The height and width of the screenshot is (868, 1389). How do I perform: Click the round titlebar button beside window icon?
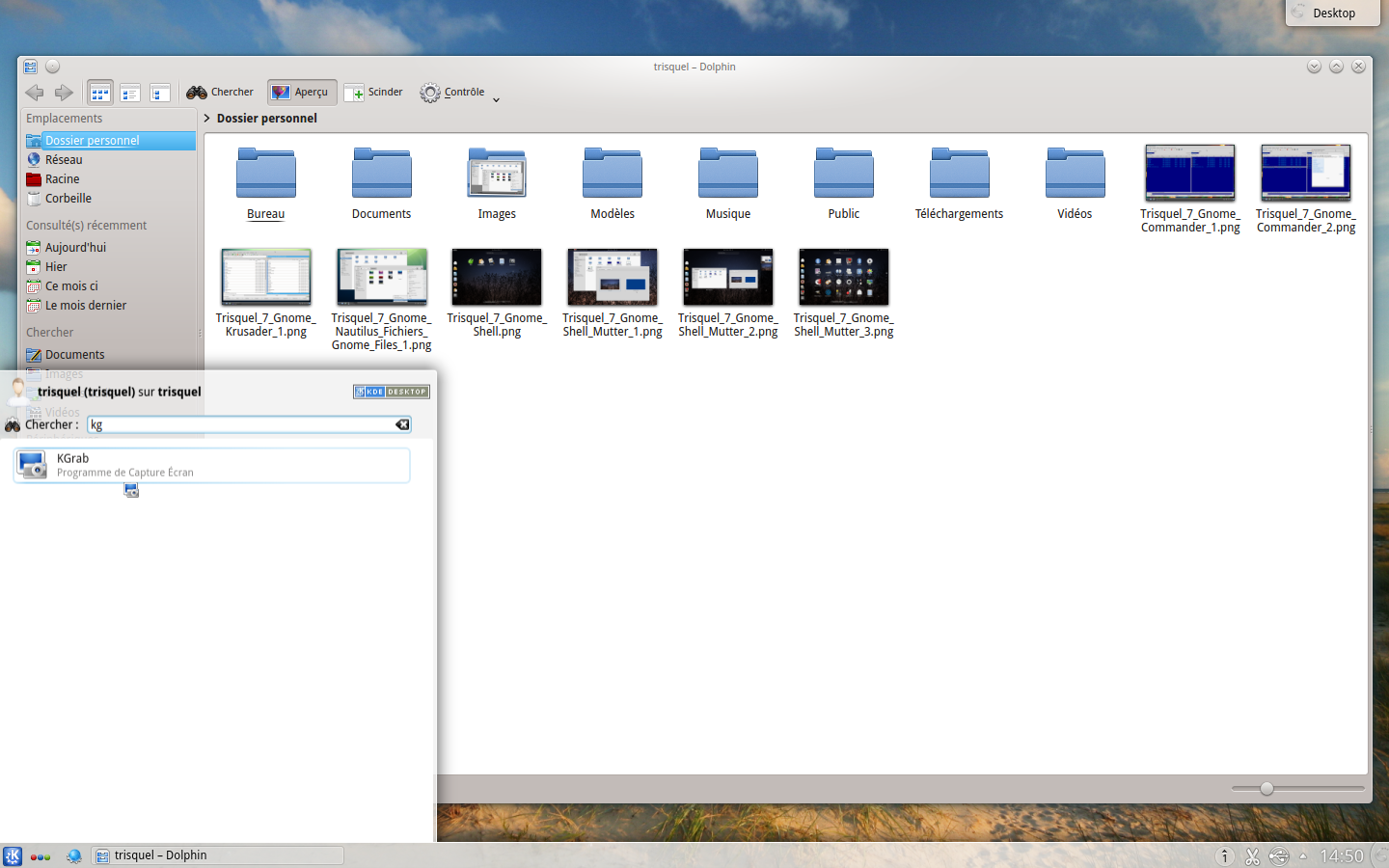(53, 67)
